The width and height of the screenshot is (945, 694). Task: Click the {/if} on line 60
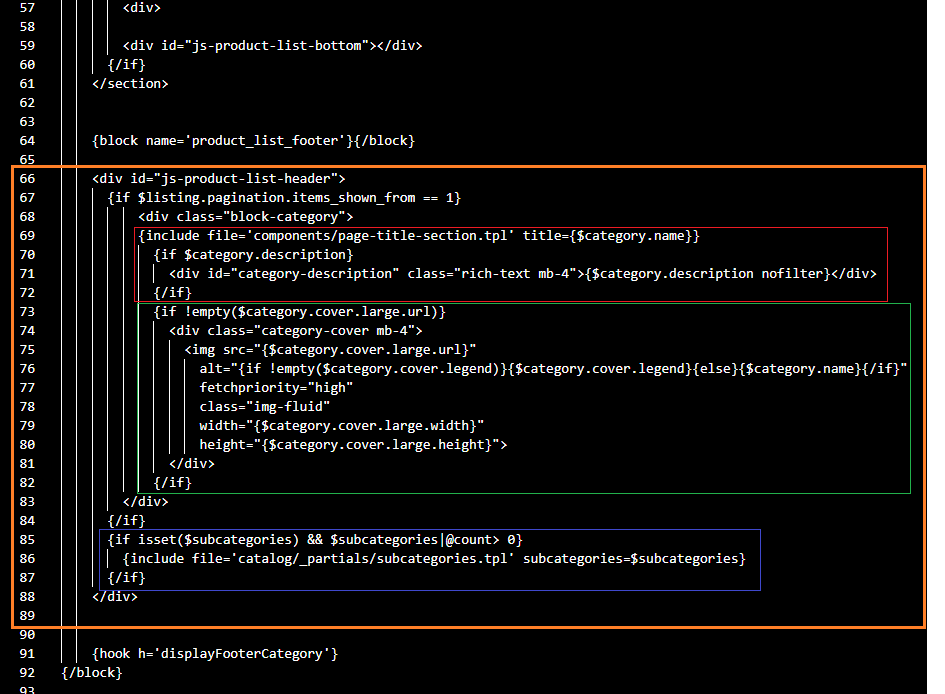click(x=127, y=64)
